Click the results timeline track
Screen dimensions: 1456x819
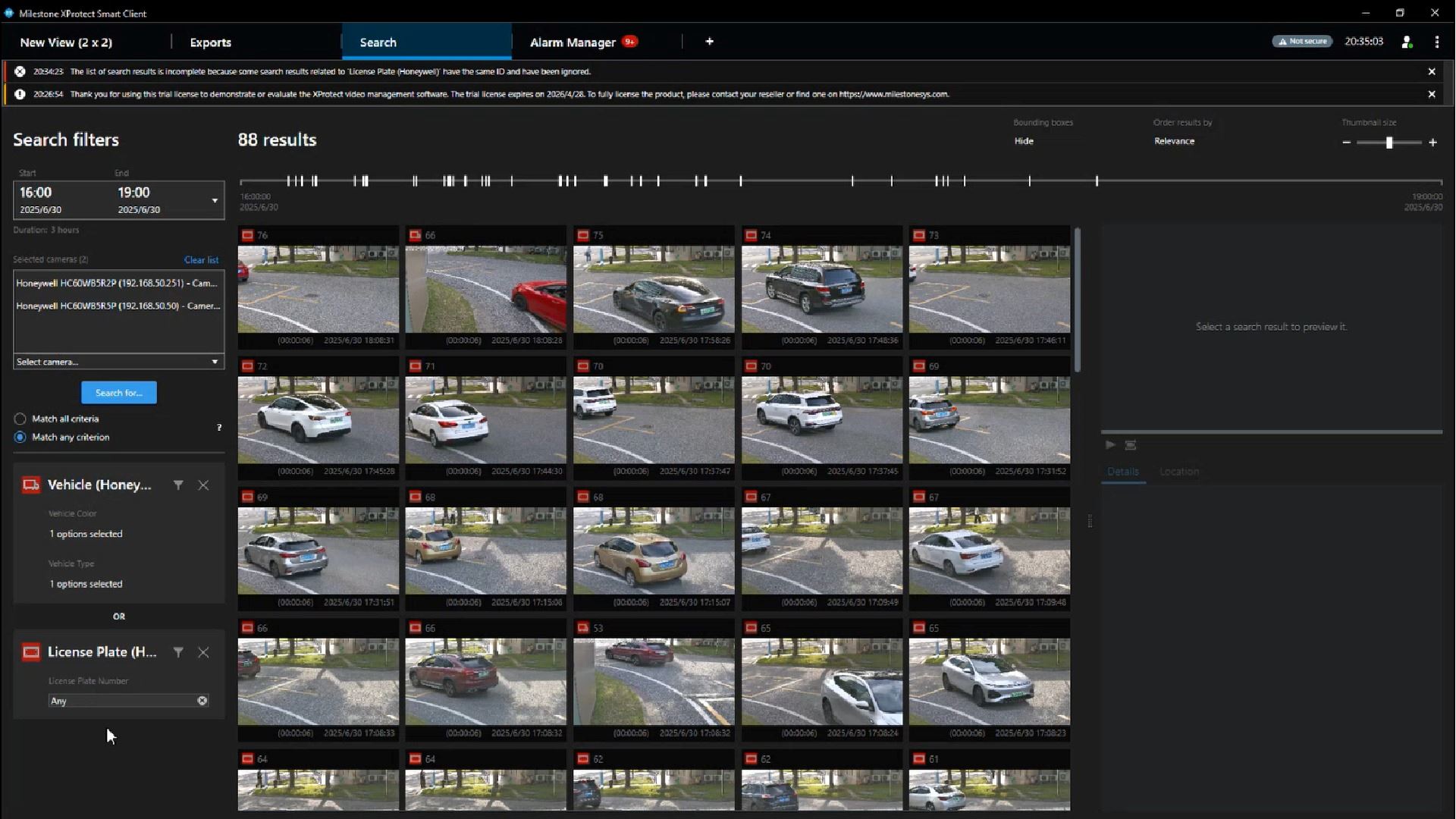[x=840, y=181]
